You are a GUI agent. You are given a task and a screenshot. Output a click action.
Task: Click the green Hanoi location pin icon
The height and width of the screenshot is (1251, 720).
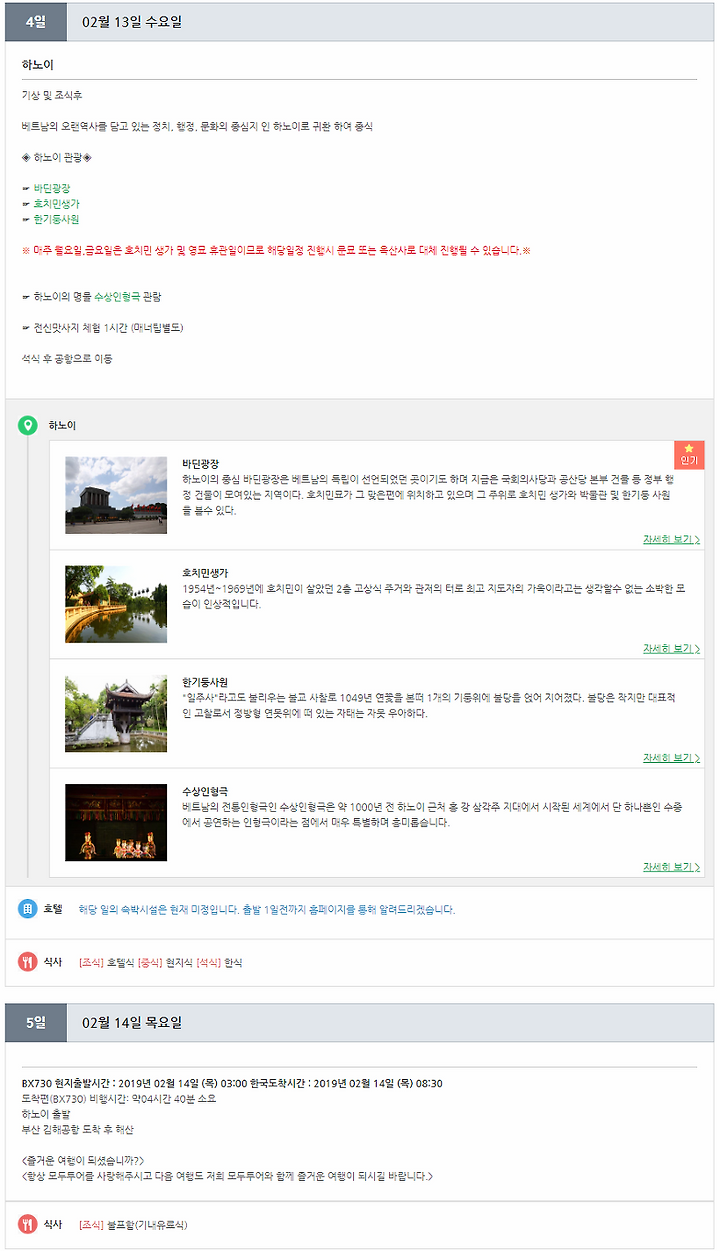28,426
